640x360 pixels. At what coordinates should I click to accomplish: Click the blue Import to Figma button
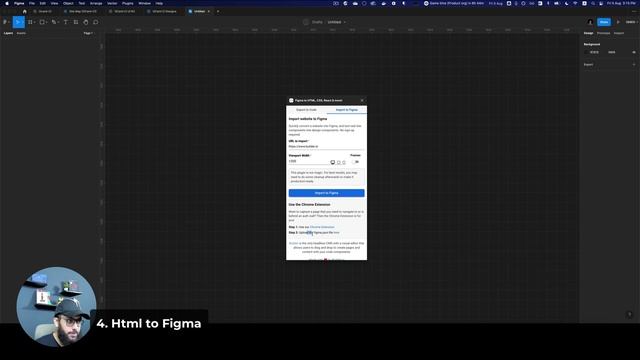(x=327, y=193)
